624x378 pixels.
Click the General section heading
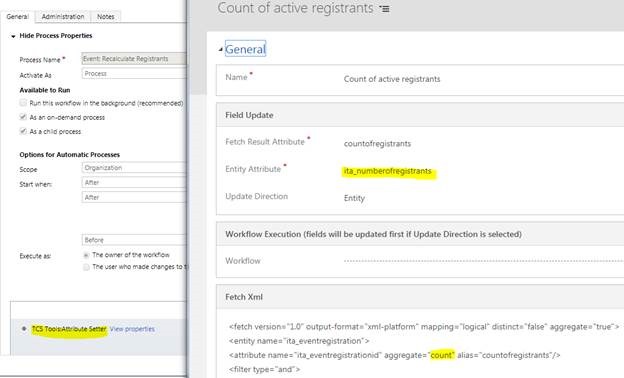pyautogui.click(x=245, y=49)
